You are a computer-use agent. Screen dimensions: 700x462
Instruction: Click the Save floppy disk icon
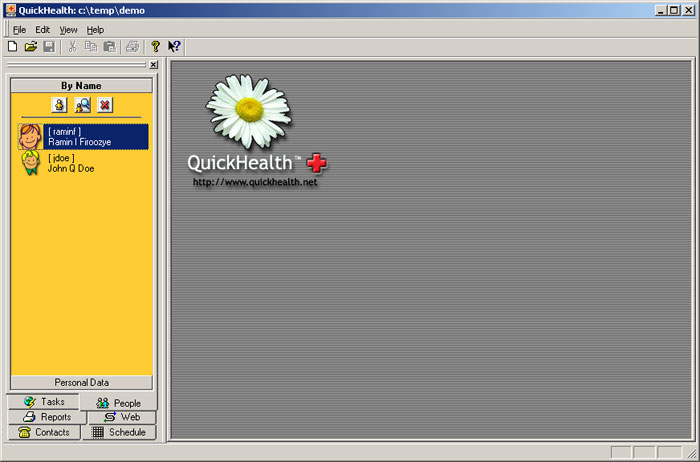[x=48, y=46]
